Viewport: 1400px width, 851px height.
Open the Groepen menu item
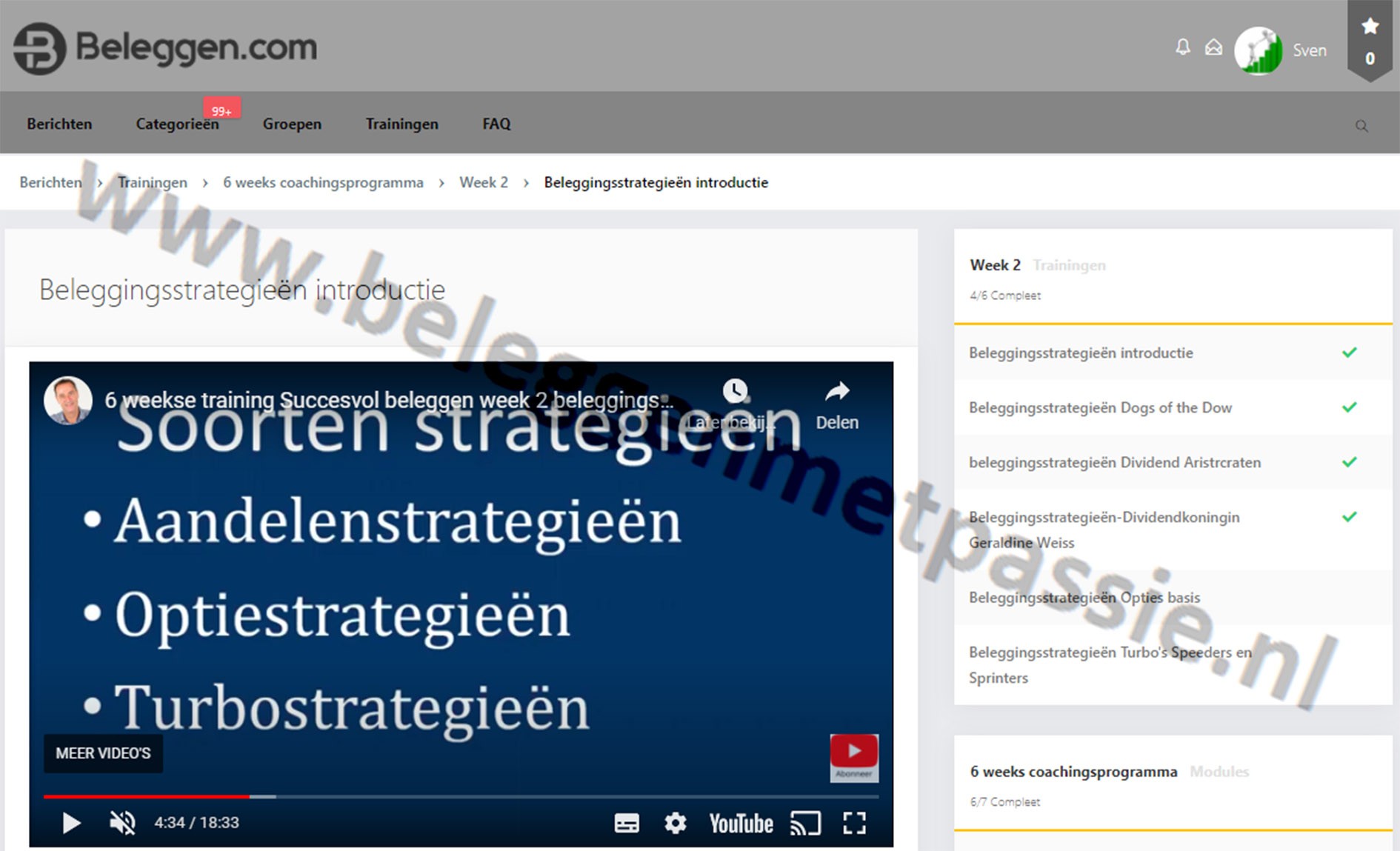click(292, 124)
